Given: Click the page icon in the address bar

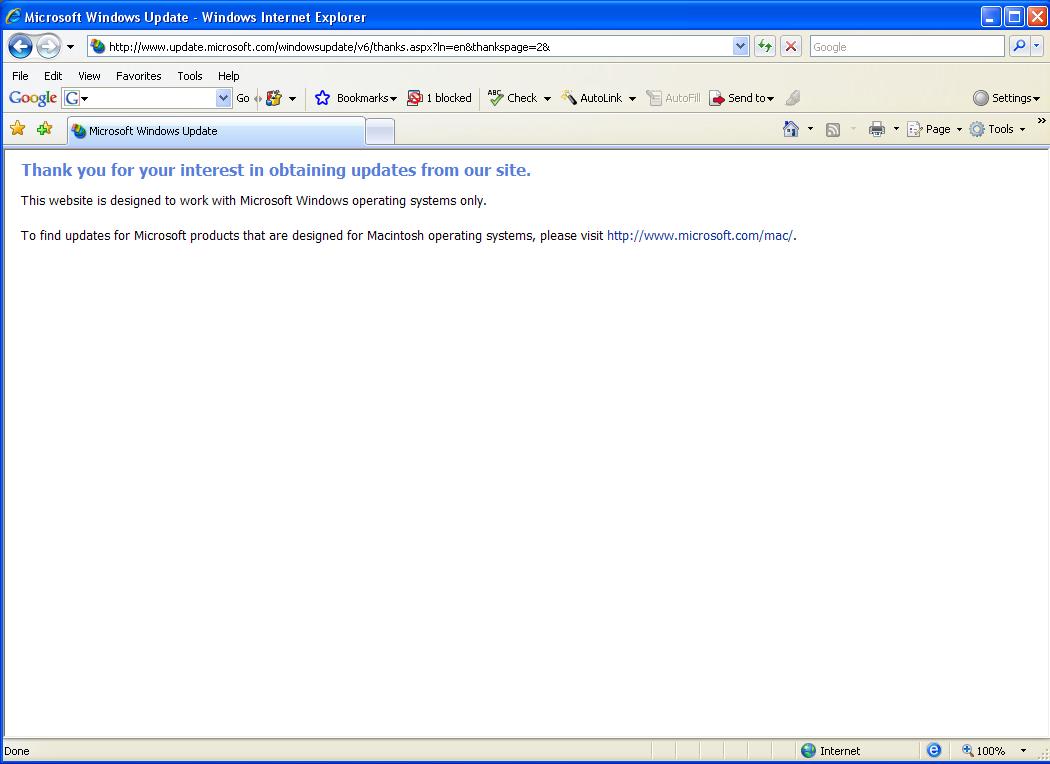Looking at the screenshot, I should 98,46.
